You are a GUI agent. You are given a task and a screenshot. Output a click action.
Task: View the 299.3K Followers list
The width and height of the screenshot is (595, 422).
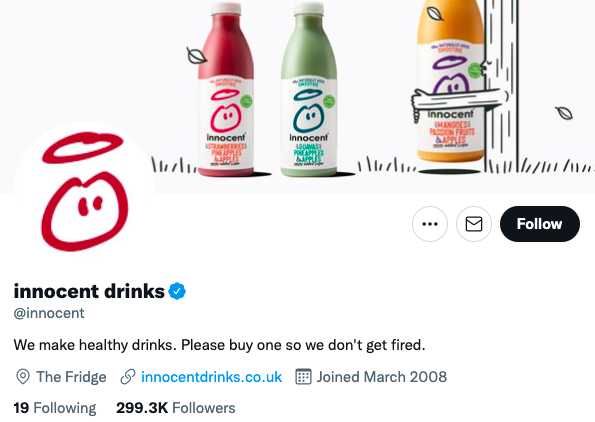click(x=176, y=408)
